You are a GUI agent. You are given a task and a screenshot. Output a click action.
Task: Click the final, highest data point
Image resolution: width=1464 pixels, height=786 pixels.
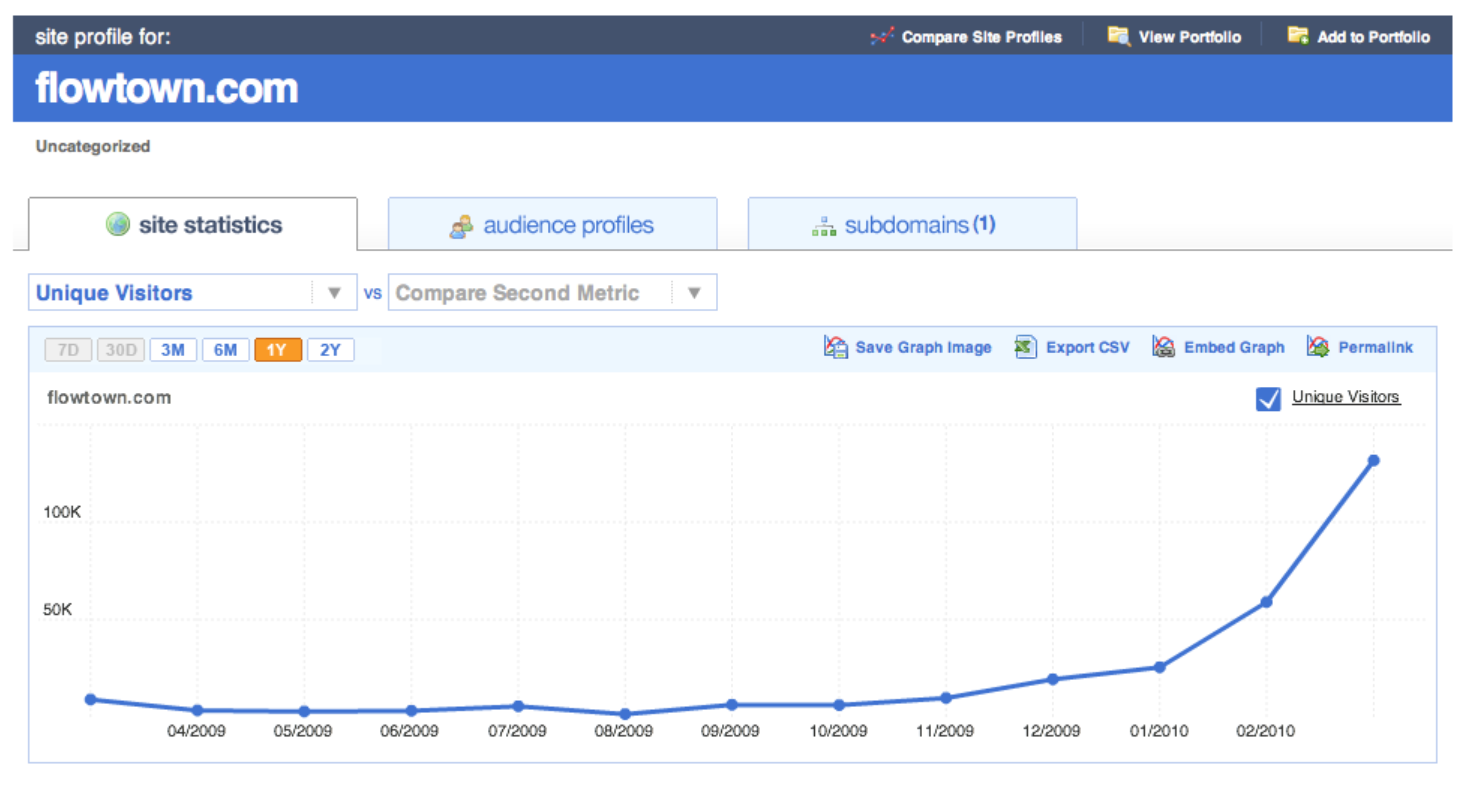point(1373,460)
